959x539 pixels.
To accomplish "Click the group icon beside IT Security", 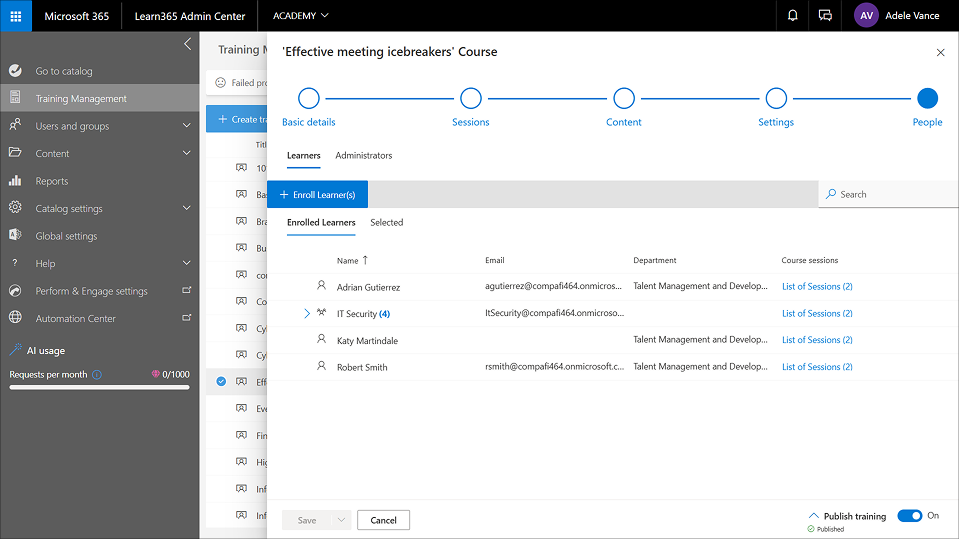I will tap(321, 313).
